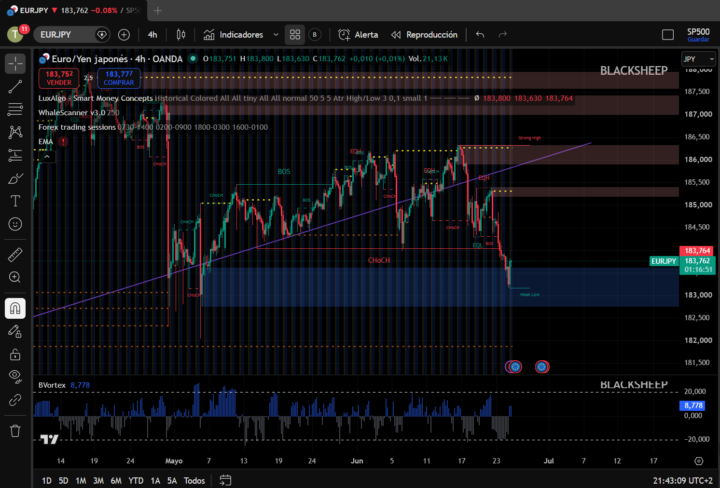The width and height of the screenshot is (720, 488).
Task: Toggle magnet mode for drawings
Action: (15, 308)
